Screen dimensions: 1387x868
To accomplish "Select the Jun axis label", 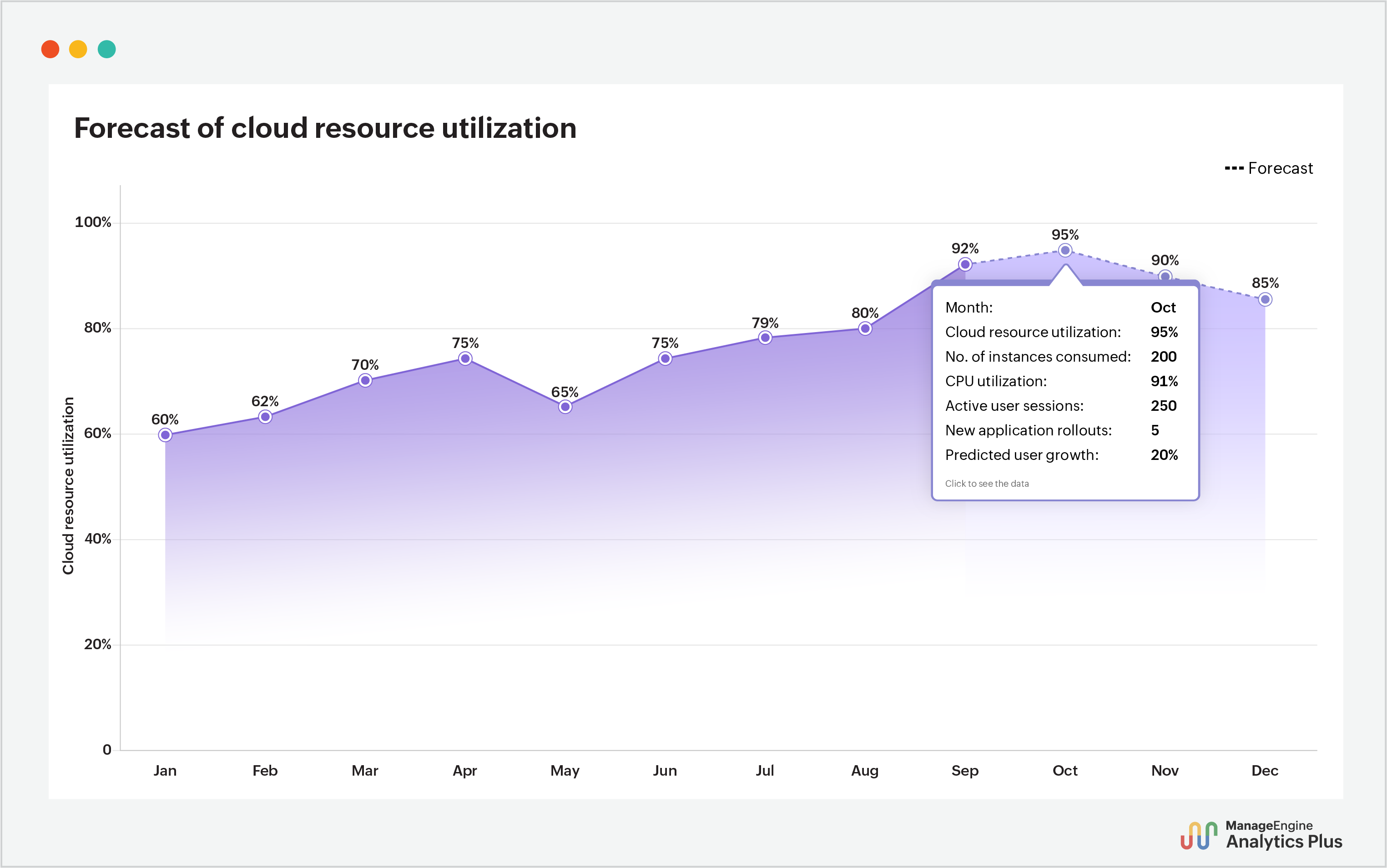I will coord(664,771).
